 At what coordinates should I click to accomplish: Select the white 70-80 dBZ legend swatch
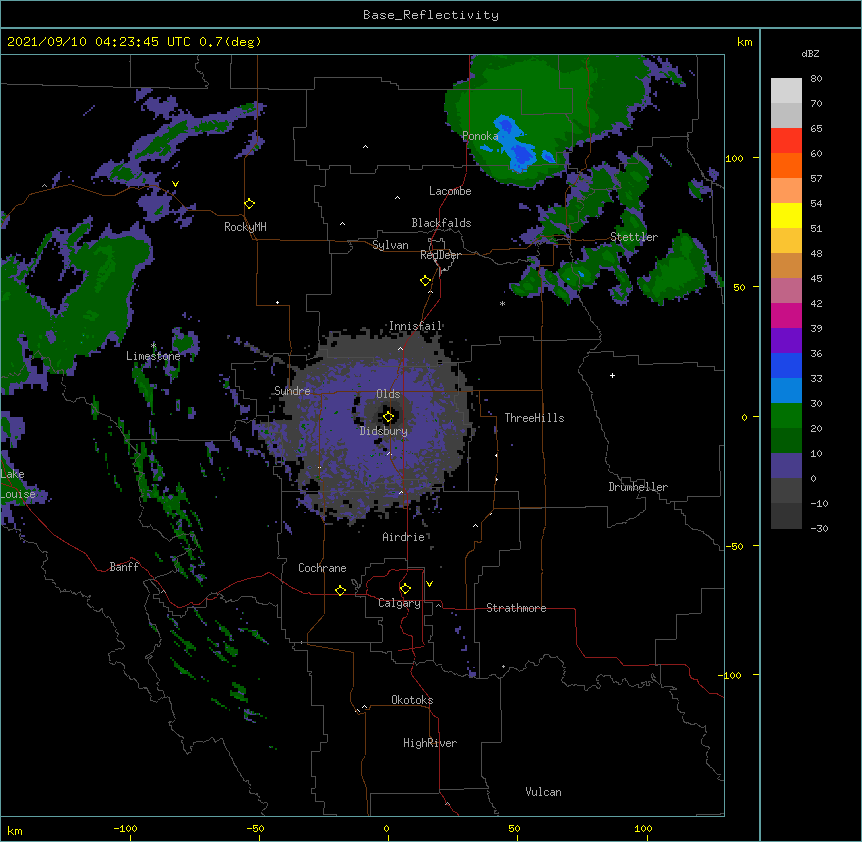pos(786,90)
